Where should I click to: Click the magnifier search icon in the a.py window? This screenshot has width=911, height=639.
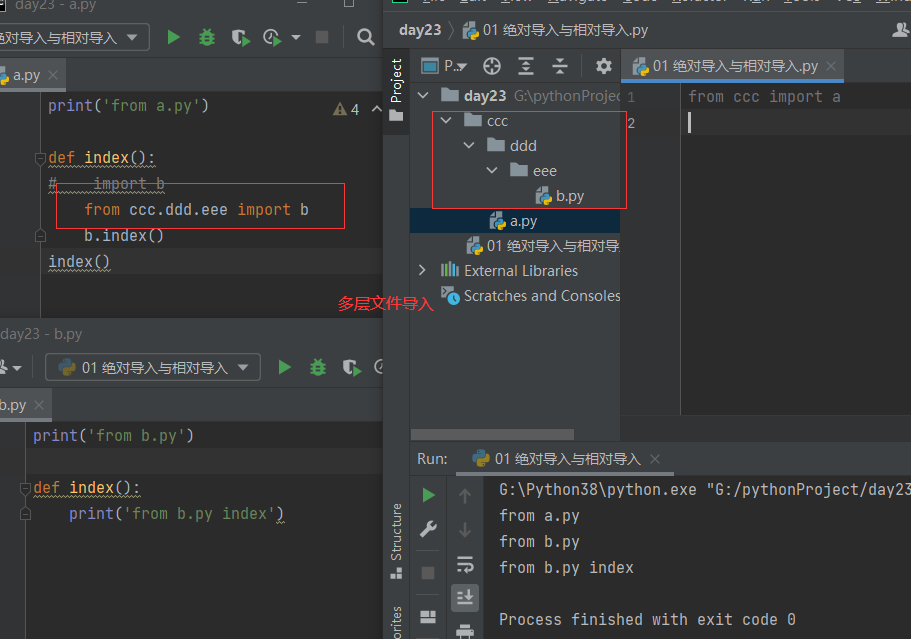click(366, 38)
